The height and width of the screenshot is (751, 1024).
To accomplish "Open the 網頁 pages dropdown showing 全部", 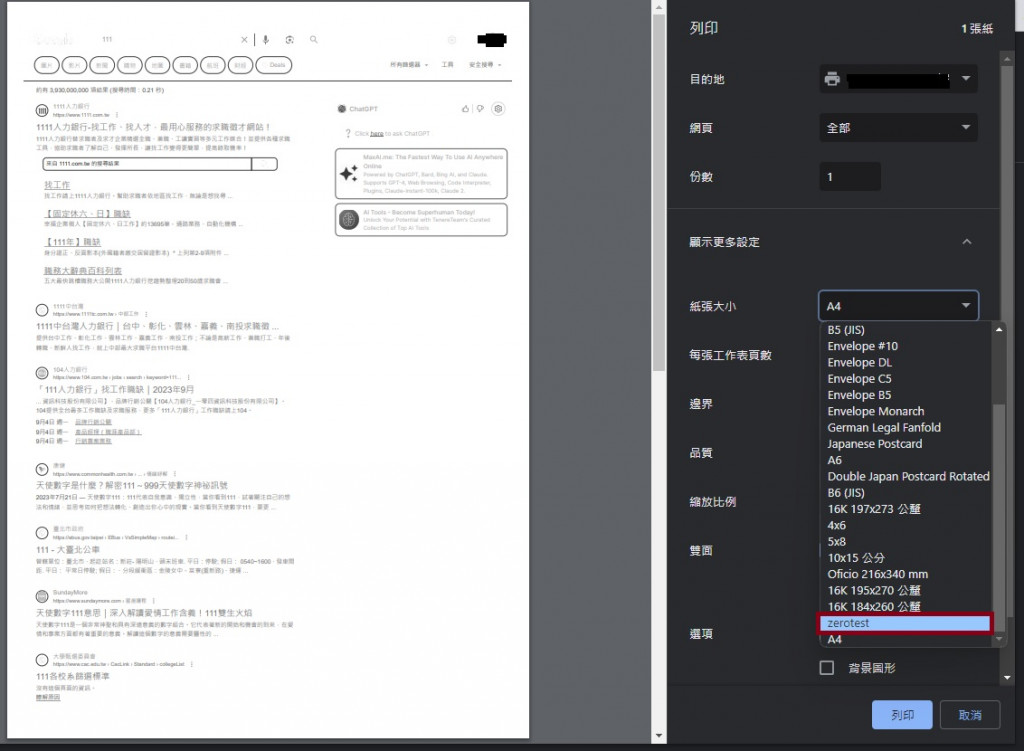I will (898, 128).
